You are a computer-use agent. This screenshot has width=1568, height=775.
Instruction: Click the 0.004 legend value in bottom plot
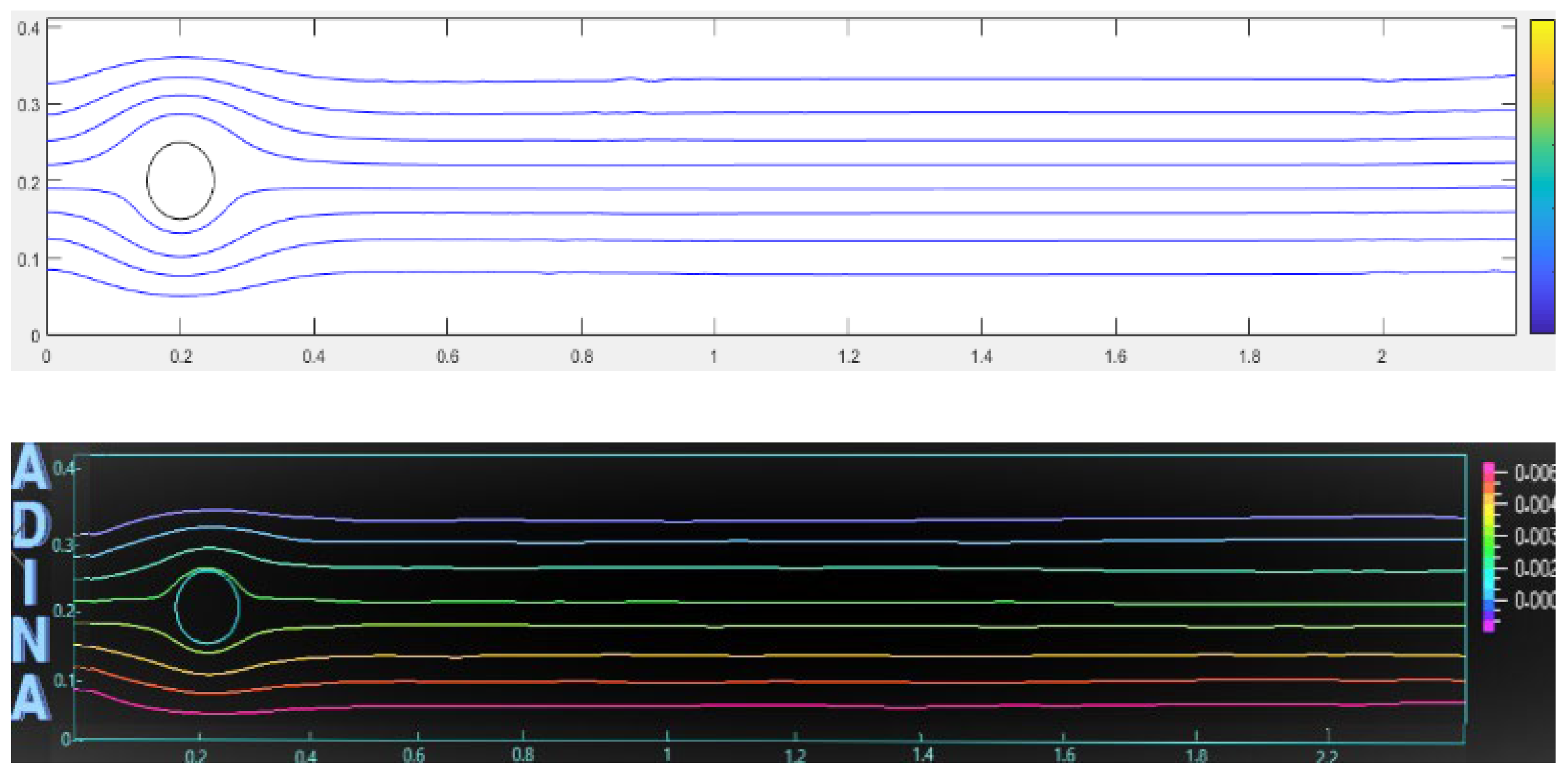coord(1534,504)
